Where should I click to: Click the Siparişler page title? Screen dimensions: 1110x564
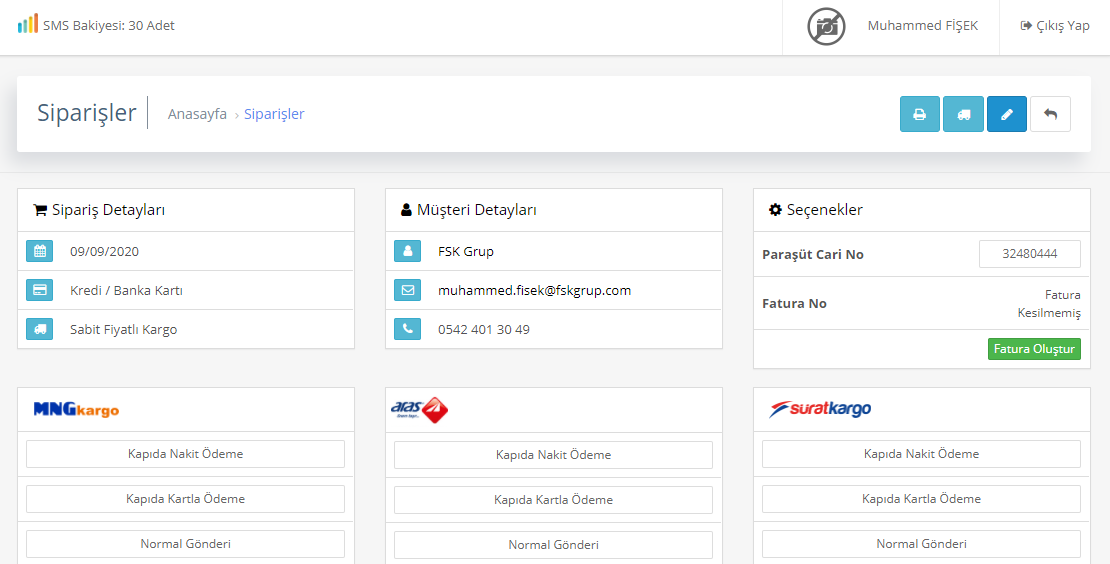click(x=86, y=113)
